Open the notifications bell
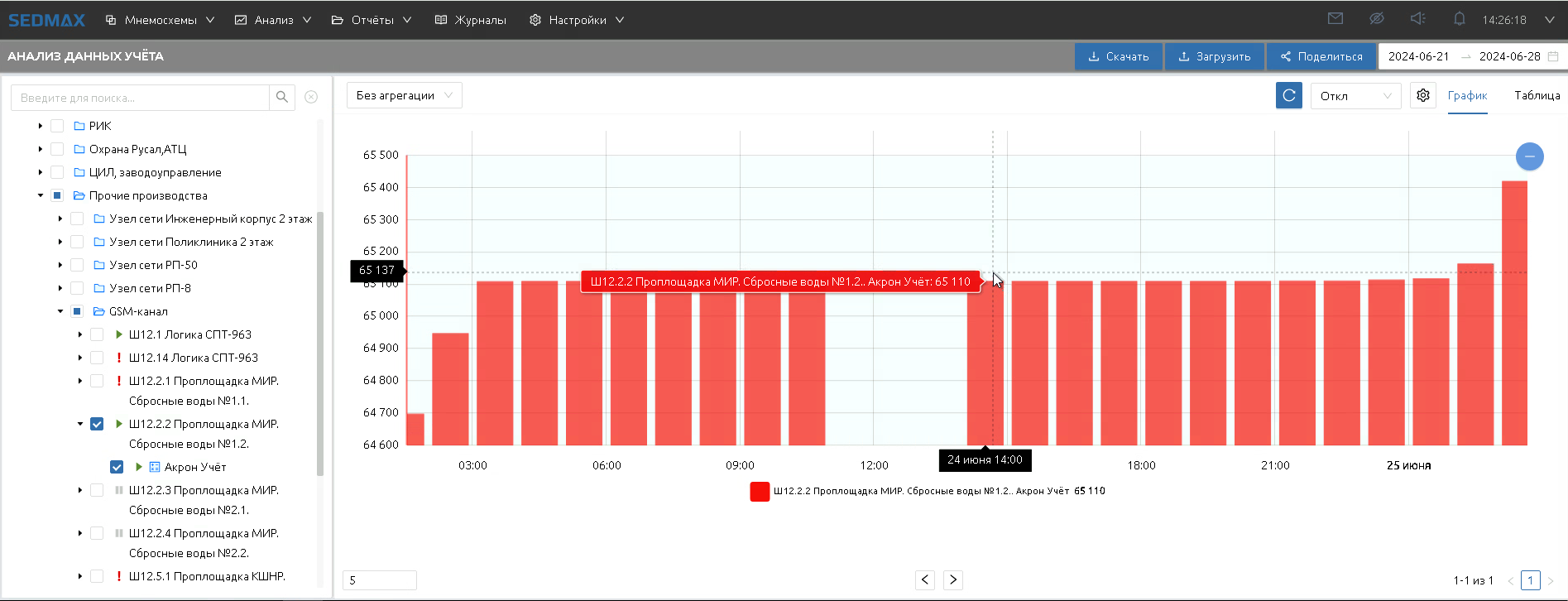1568x601 pixels. coord(1459,19)
